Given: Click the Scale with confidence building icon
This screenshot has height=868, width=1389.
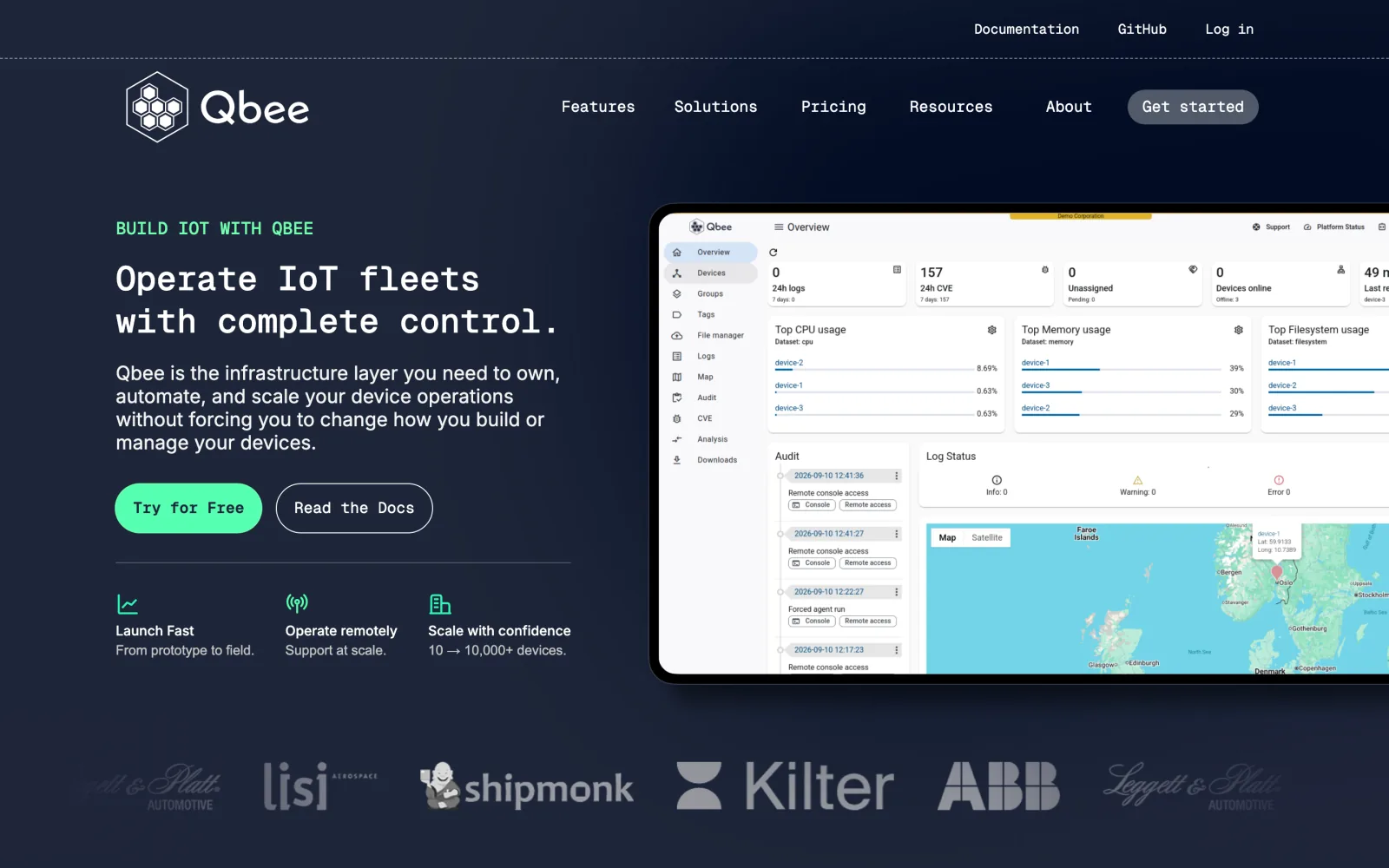Looking at the screenshot, I should click(440, 604).
